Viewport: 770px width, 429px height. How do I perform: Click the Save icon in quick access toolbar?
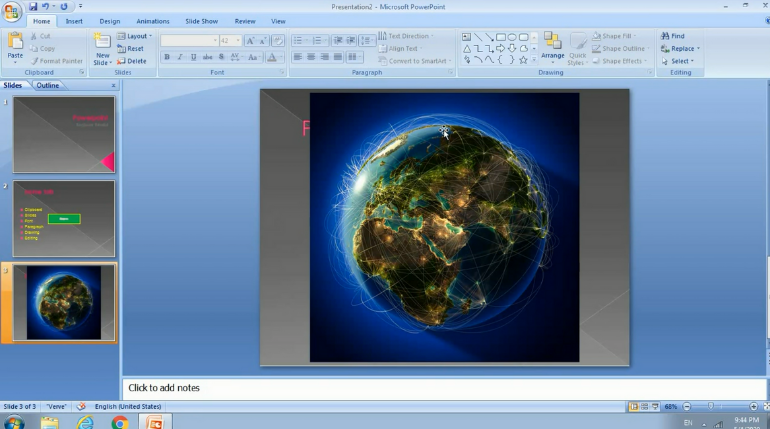click(x=33, y=7)
